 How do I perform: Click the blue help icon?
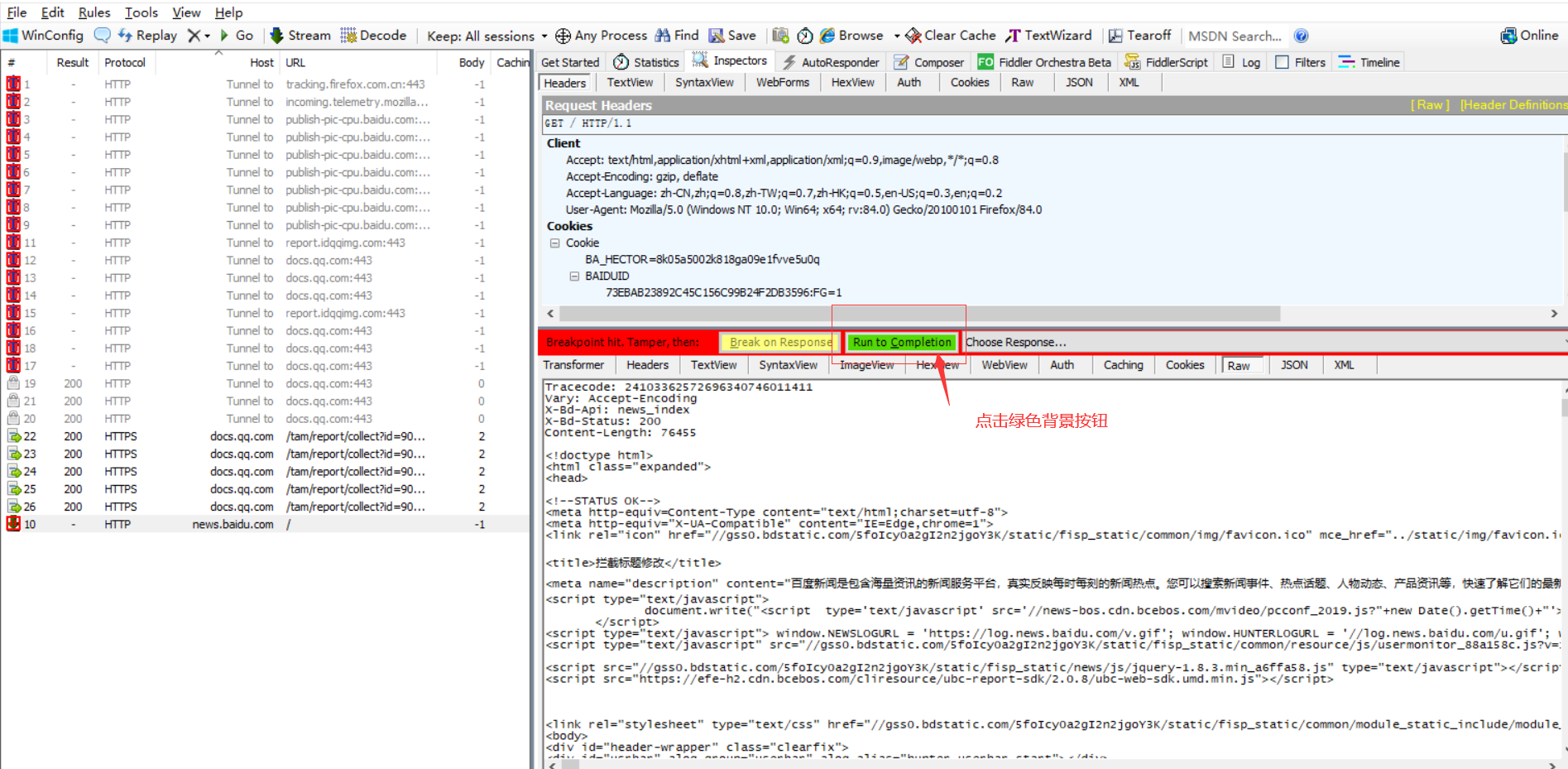click(x=1301, y=36)
